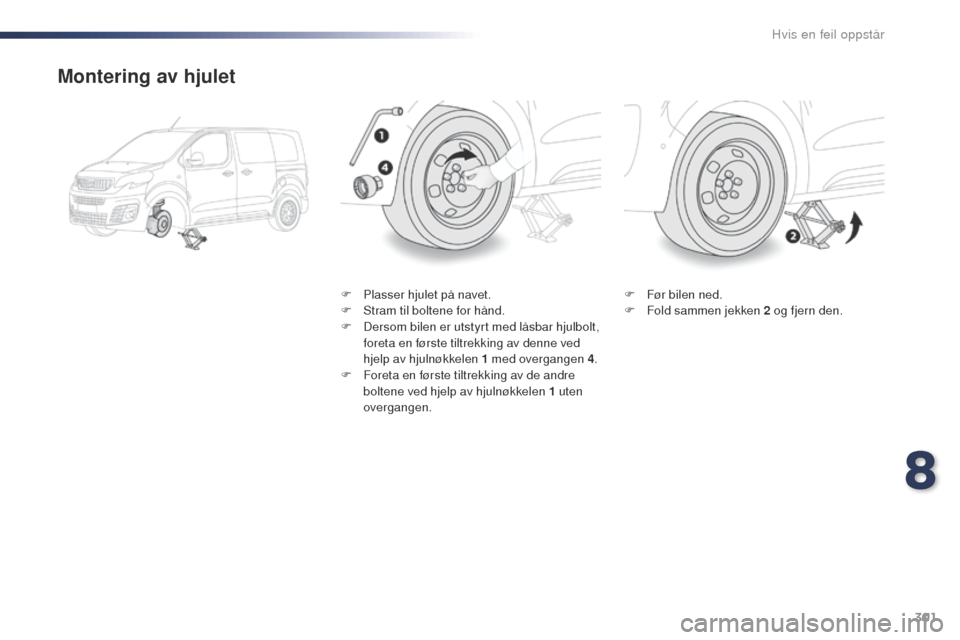Click the 'Fold sammen jekken 2 og fjern den.' line
Viewport: 960px width, 640px height.
[x=744, y=311]
